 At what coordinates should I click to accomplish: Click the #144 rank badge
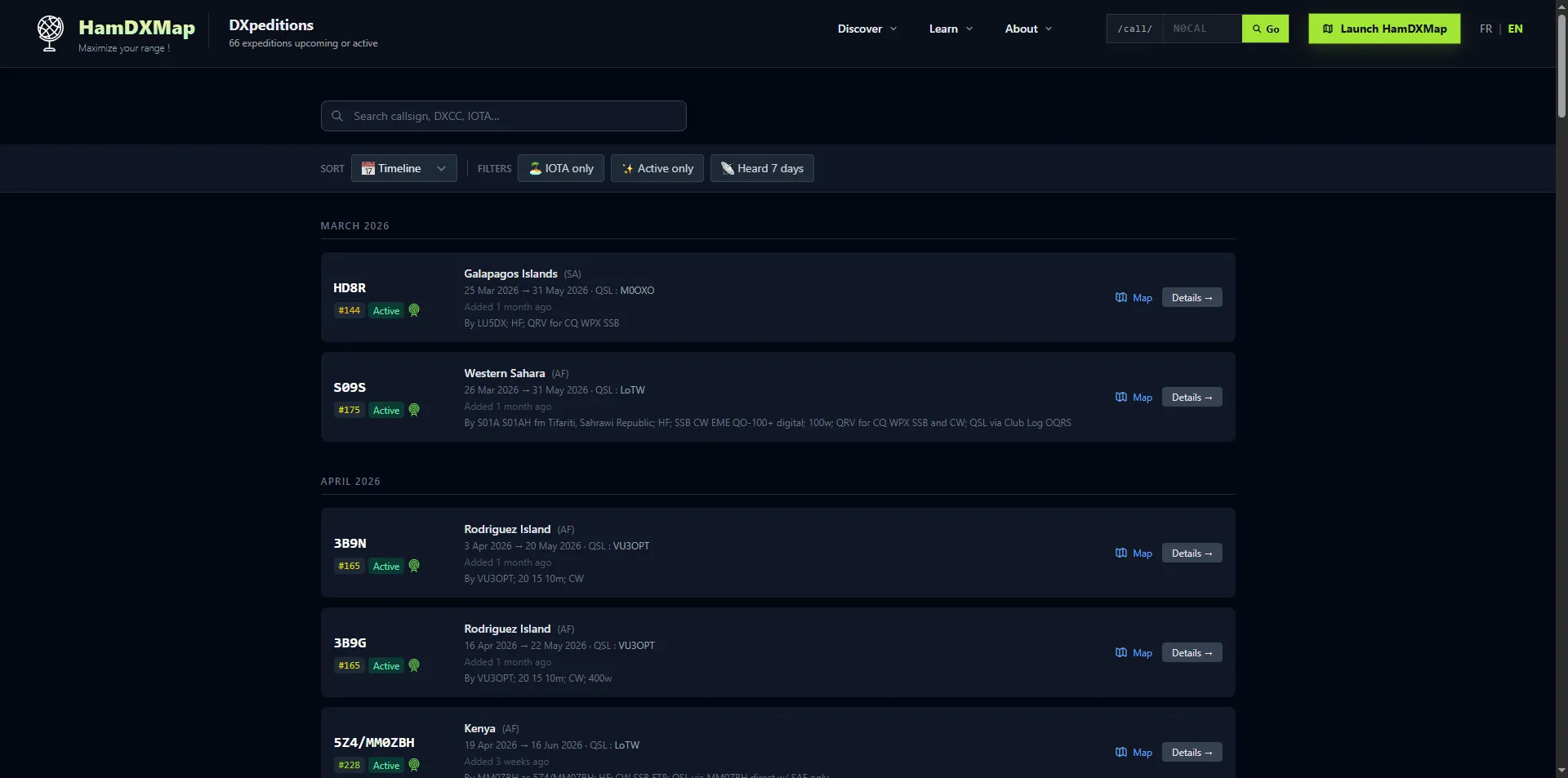pyautogui.click(x=349, y=310)
